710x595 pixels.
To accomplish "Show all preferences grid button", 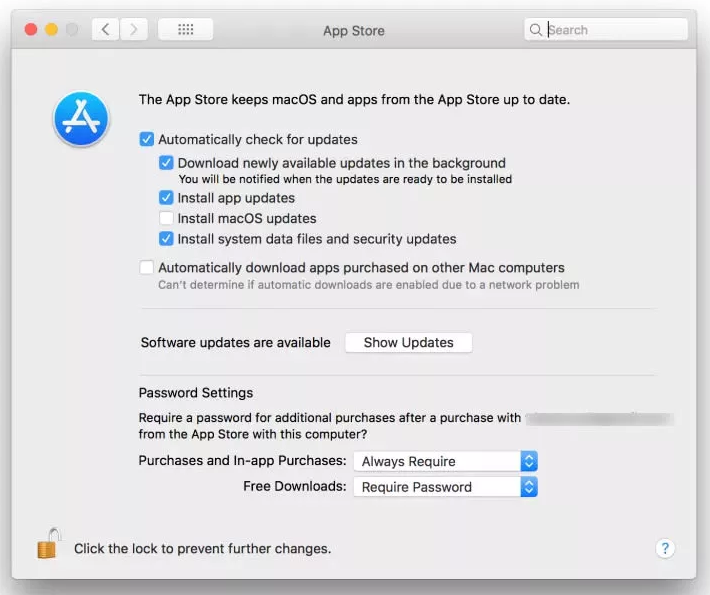I will coord(186,30).
